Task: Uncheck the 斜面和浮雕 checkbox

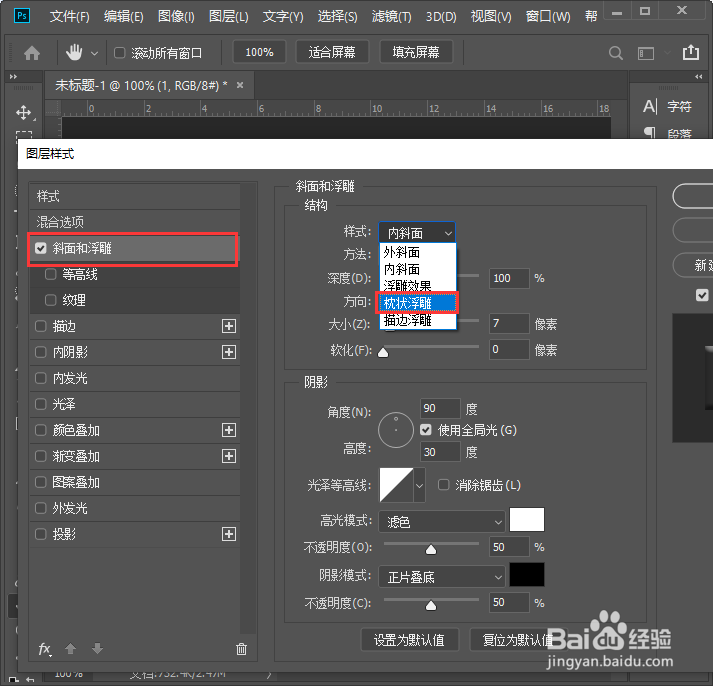Action: coord(40,248)
